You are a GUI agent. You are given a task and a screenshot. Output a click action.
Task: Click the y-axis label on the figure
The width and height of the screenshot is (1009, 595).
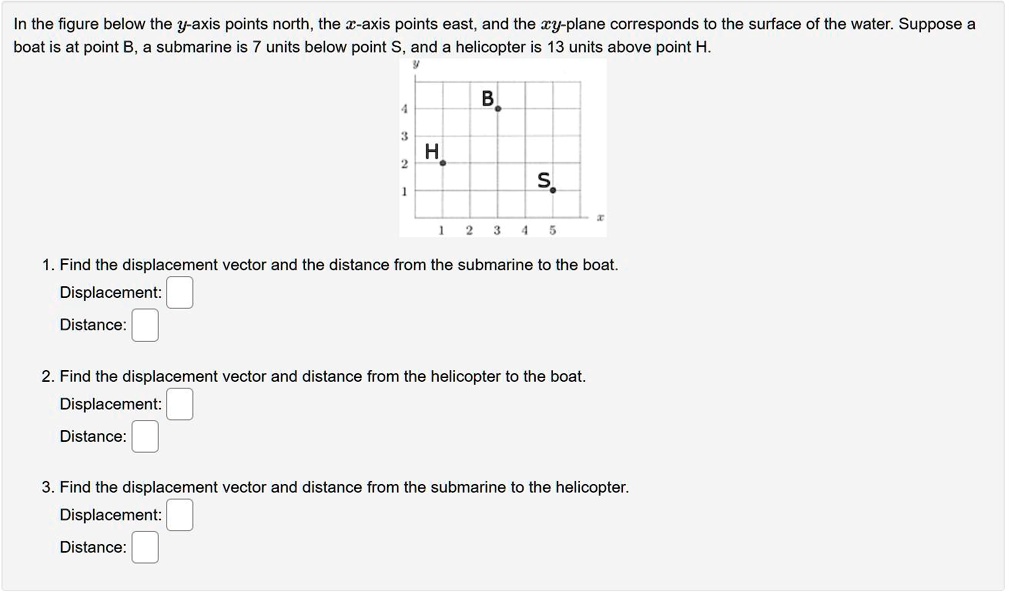coord(416,63)
